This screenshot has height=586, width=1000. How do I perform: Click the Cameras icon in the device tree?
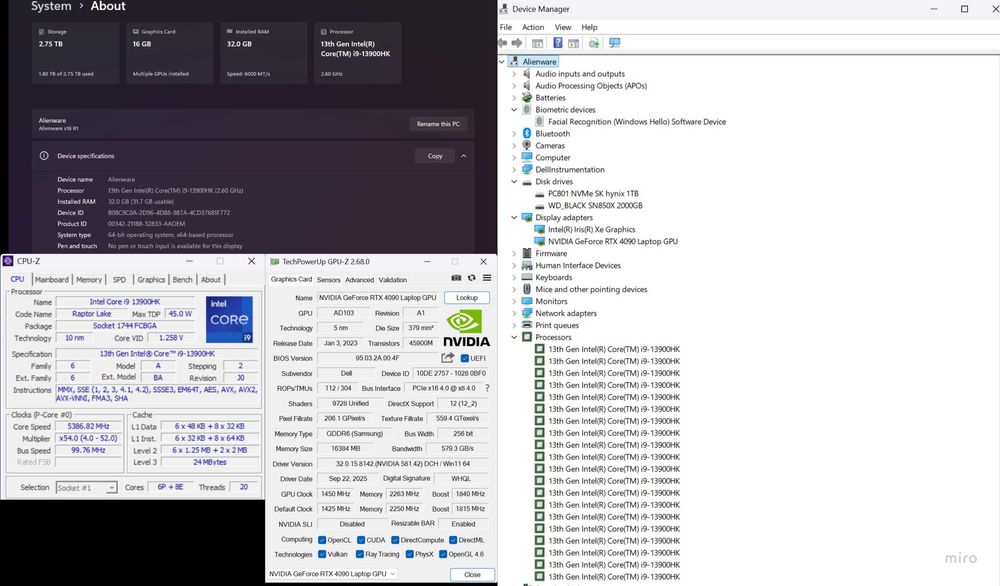pyautogui.click(x=527, y=145)
